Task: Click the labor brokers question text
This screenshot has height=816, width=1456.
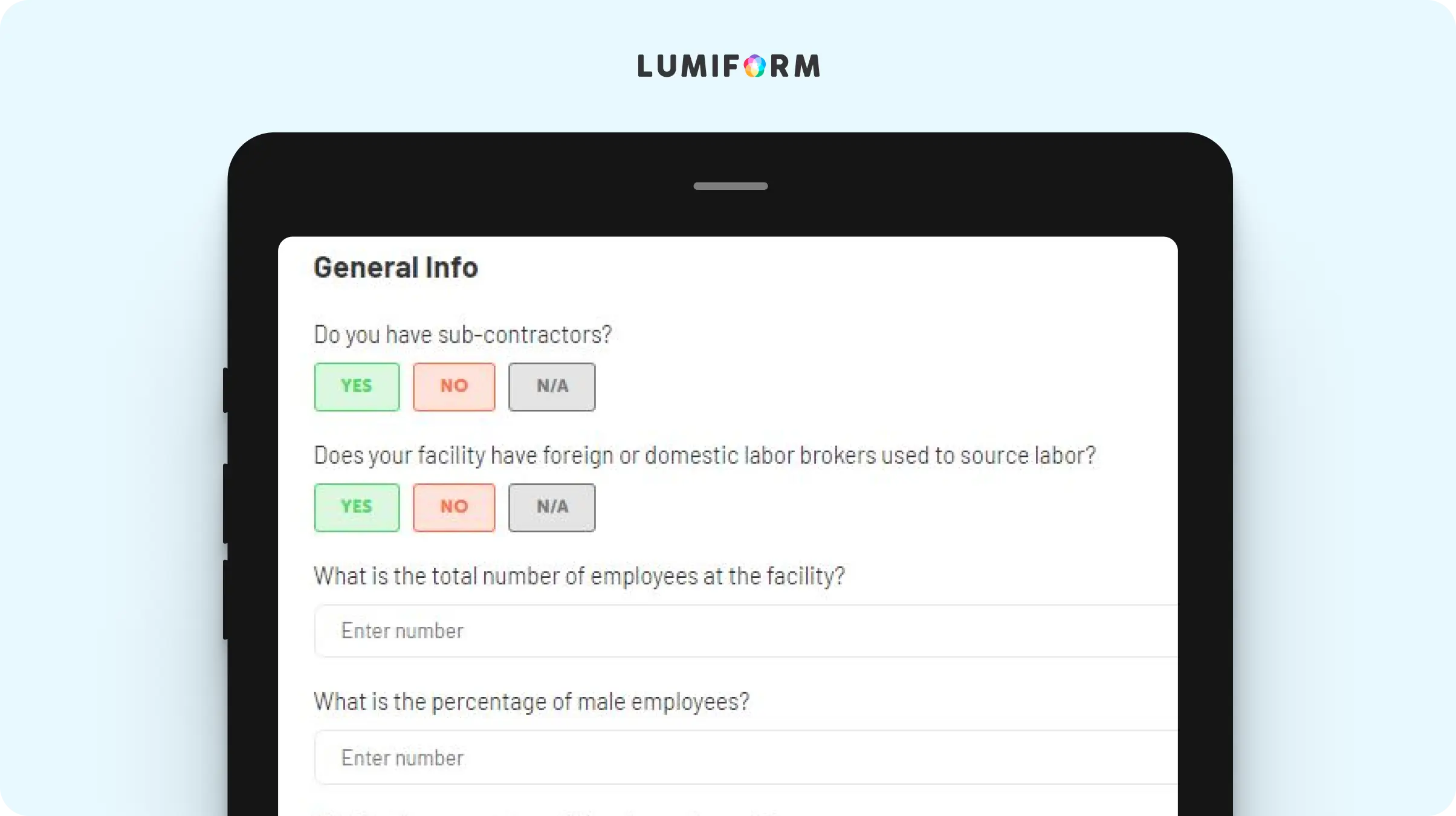Action: pyautogui.click(x=705, y=456)
